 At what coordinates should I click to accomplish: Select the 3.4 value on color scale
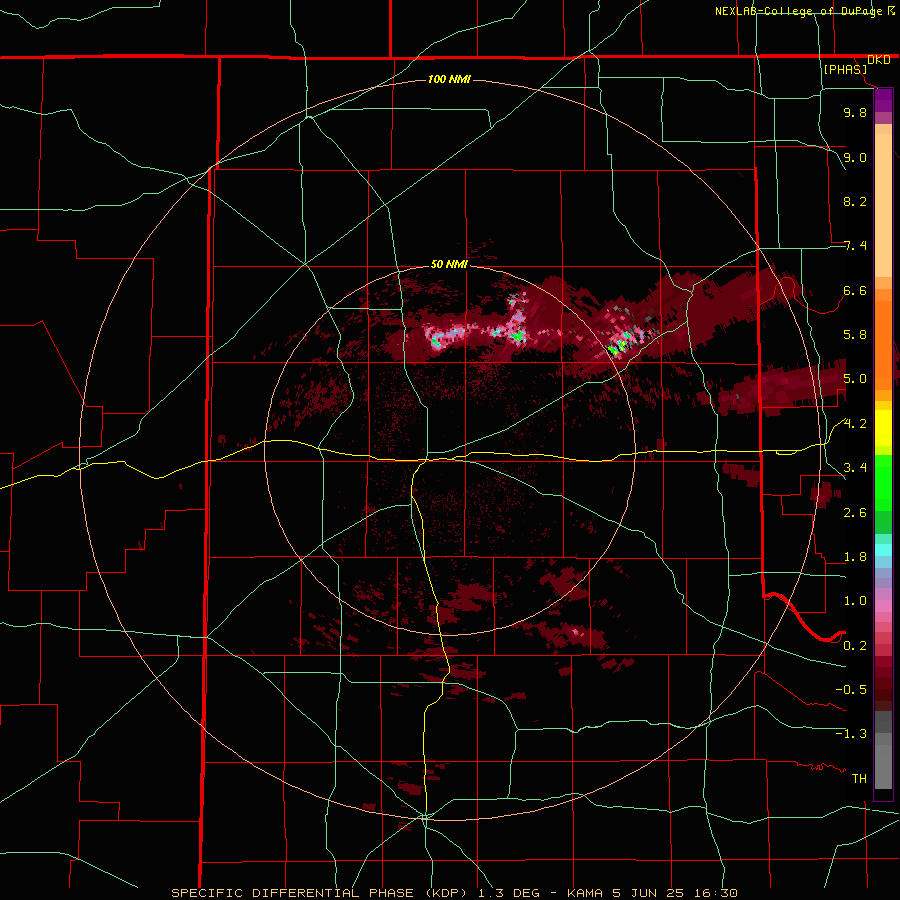click(x=855, y=468)
